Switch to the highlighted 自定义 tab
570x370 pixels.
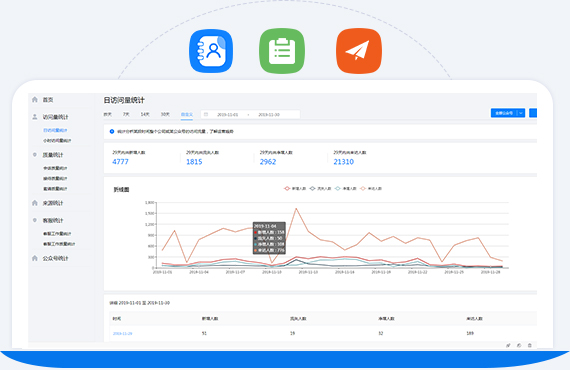[187, 114]
